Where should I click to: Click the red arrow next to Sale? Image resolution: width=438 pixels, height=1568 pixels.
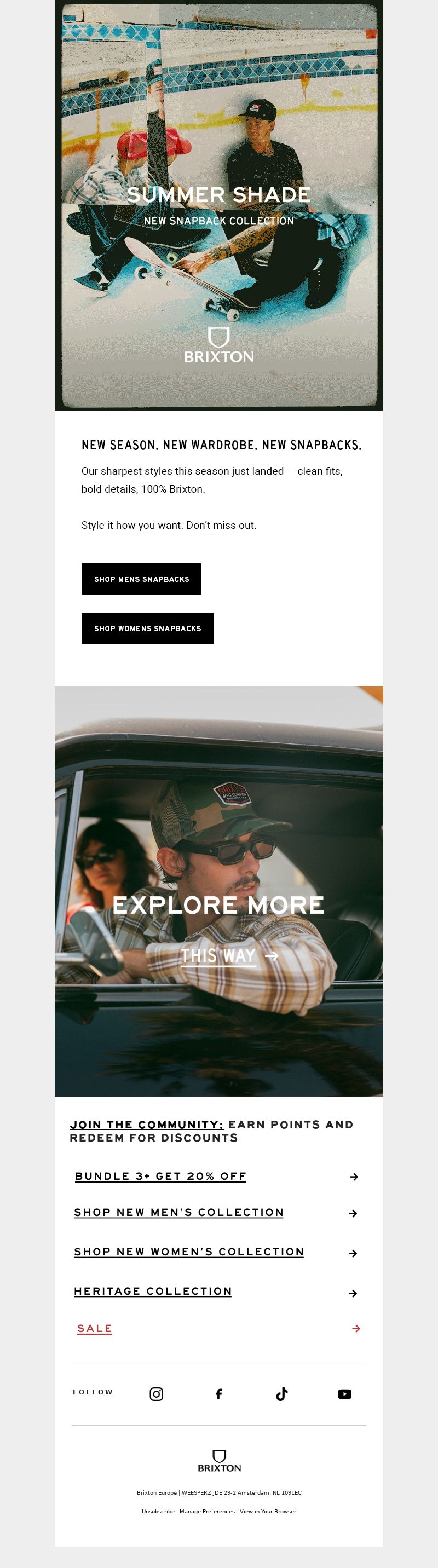(x=356, y=1328)
